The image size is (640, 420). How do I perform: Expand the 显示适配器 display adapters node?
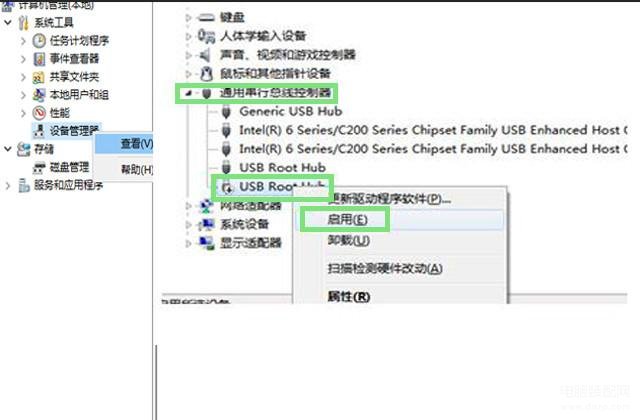188,244
